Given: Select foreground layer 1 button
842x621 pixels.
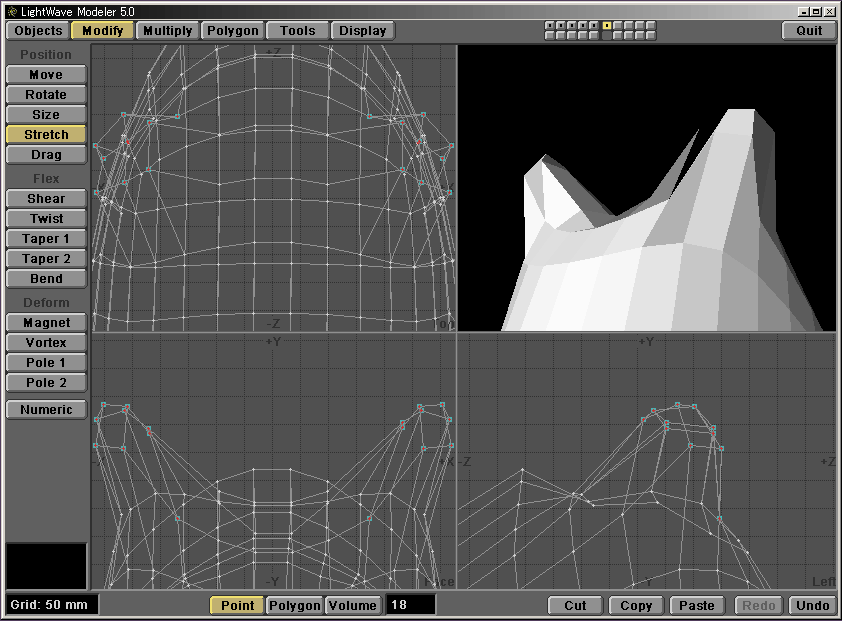Looking at the screenshot, I should 549,25.
